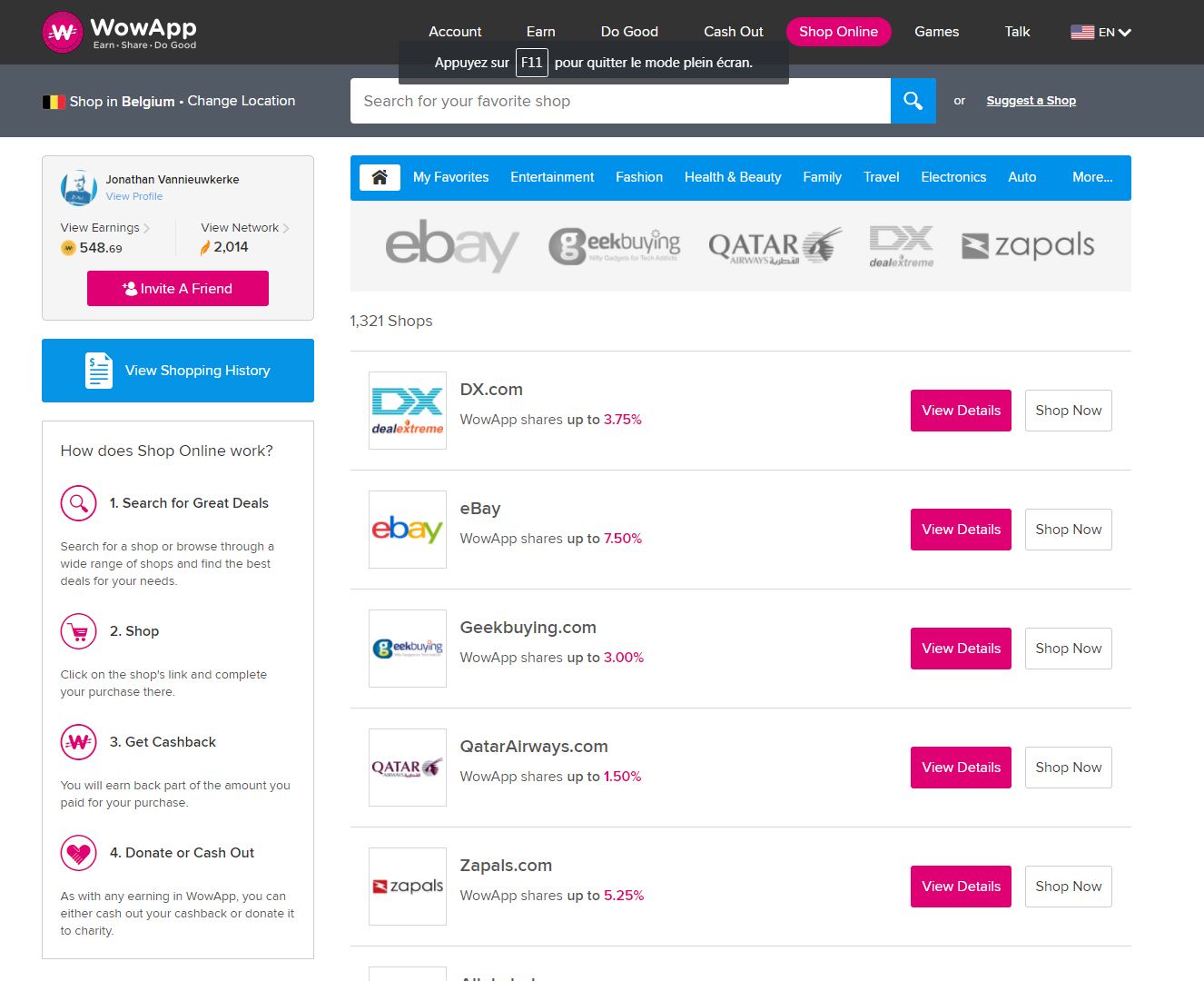Shop Now at Geekbuying.com
Image resolution: width=1204 pixels, height=981 pixels.
point(1069,649)
